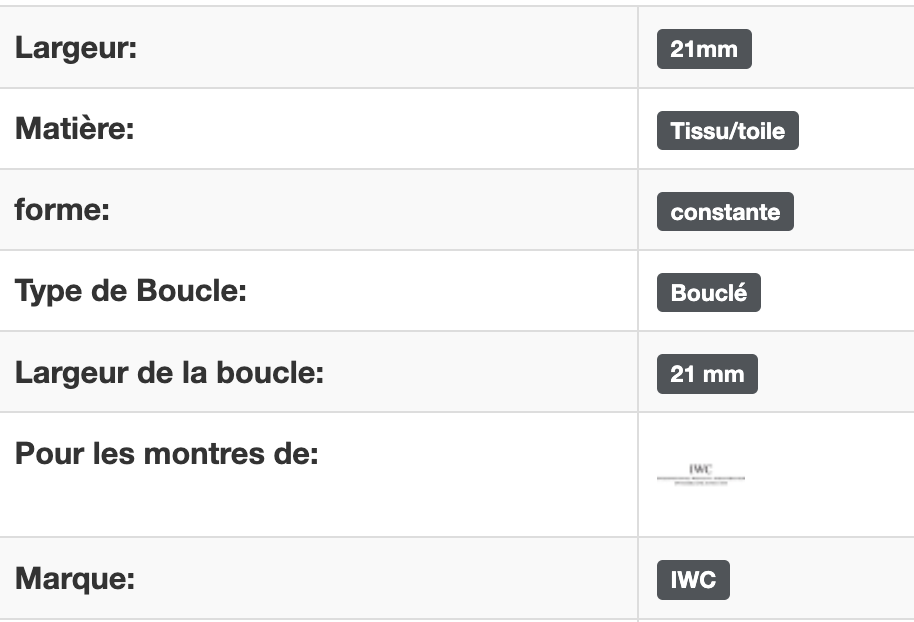
Task: Click empty space right of Tissu/toile tag
Action: point(857,131)
